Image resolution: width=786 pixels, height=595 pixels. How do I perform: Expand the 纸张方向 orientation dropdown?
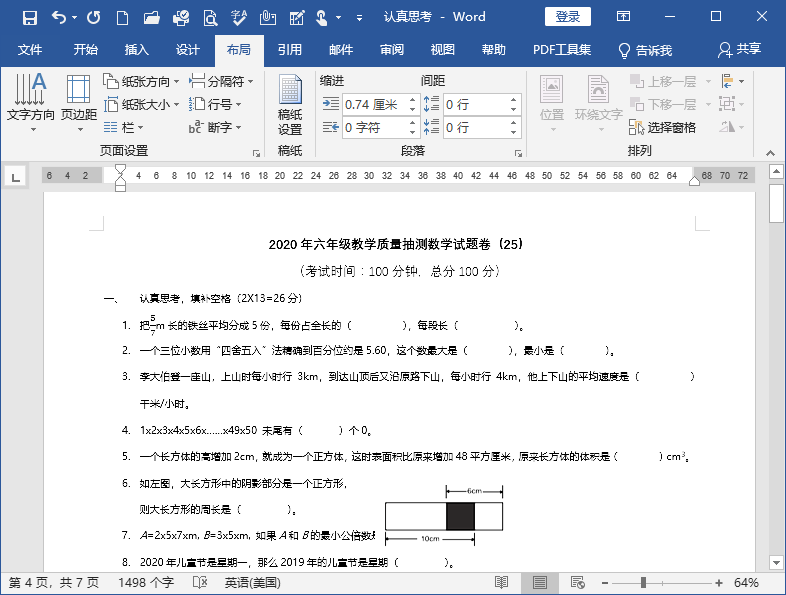[143, 81]
